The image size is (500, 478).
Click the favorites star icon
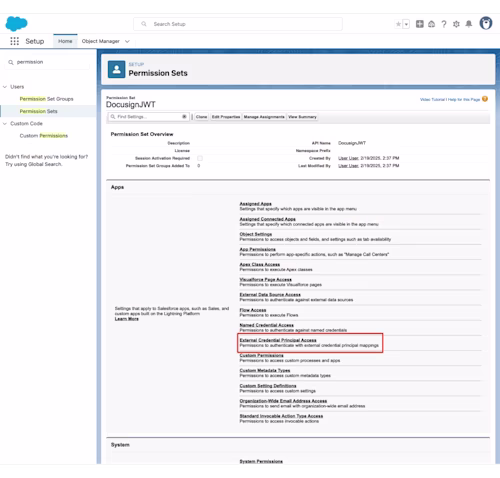click(x=398, y=24)
